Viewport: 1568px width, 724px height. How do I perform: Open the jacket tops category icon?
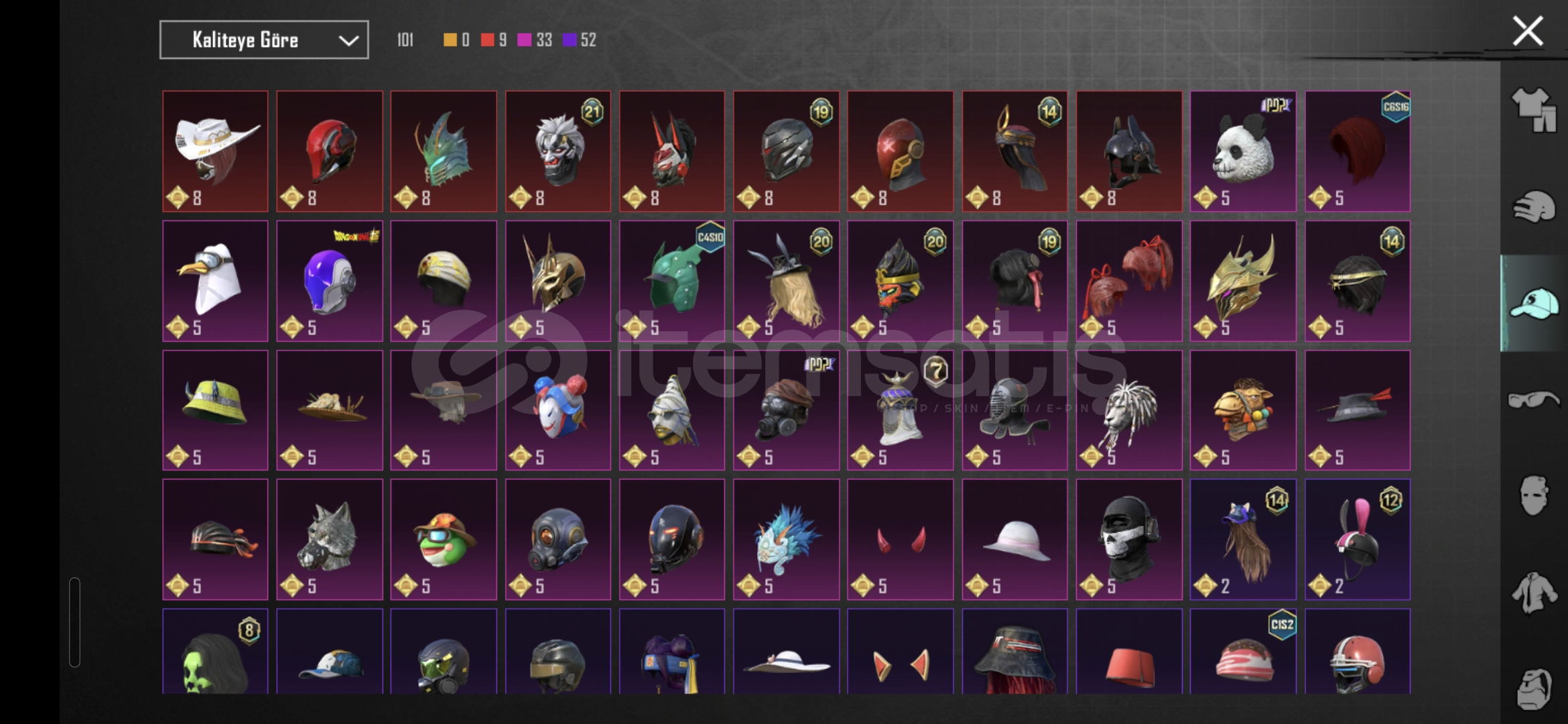pyautogui.click(x=1533, y=592)
